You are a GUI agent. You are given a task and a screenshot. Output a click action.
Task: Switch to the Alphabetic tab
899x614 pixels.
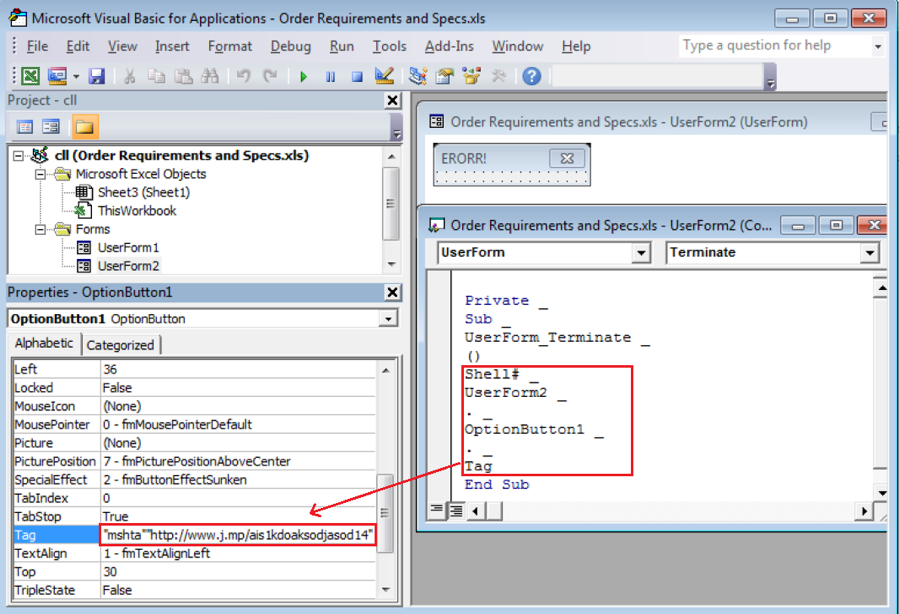tap(44, 343)
